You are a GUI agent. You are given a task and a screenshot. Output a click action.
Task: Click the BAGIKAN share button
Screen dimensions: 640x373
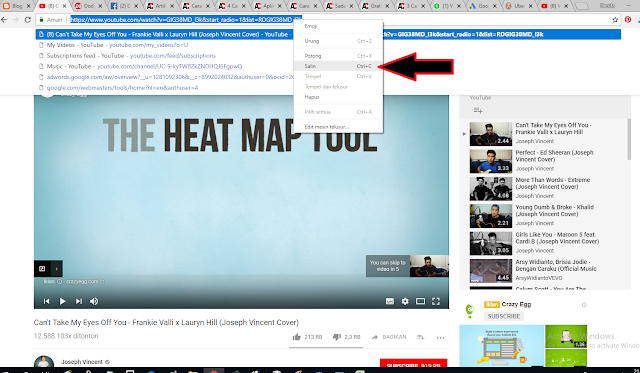[389, 337]
